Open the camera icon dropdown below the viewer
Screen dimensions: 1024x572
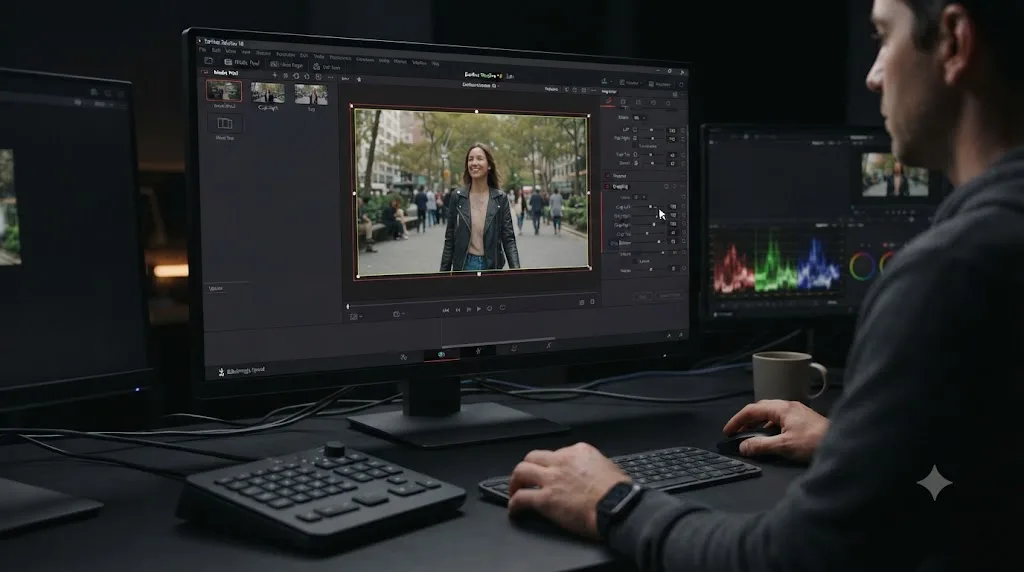click(x=398, y=314)
